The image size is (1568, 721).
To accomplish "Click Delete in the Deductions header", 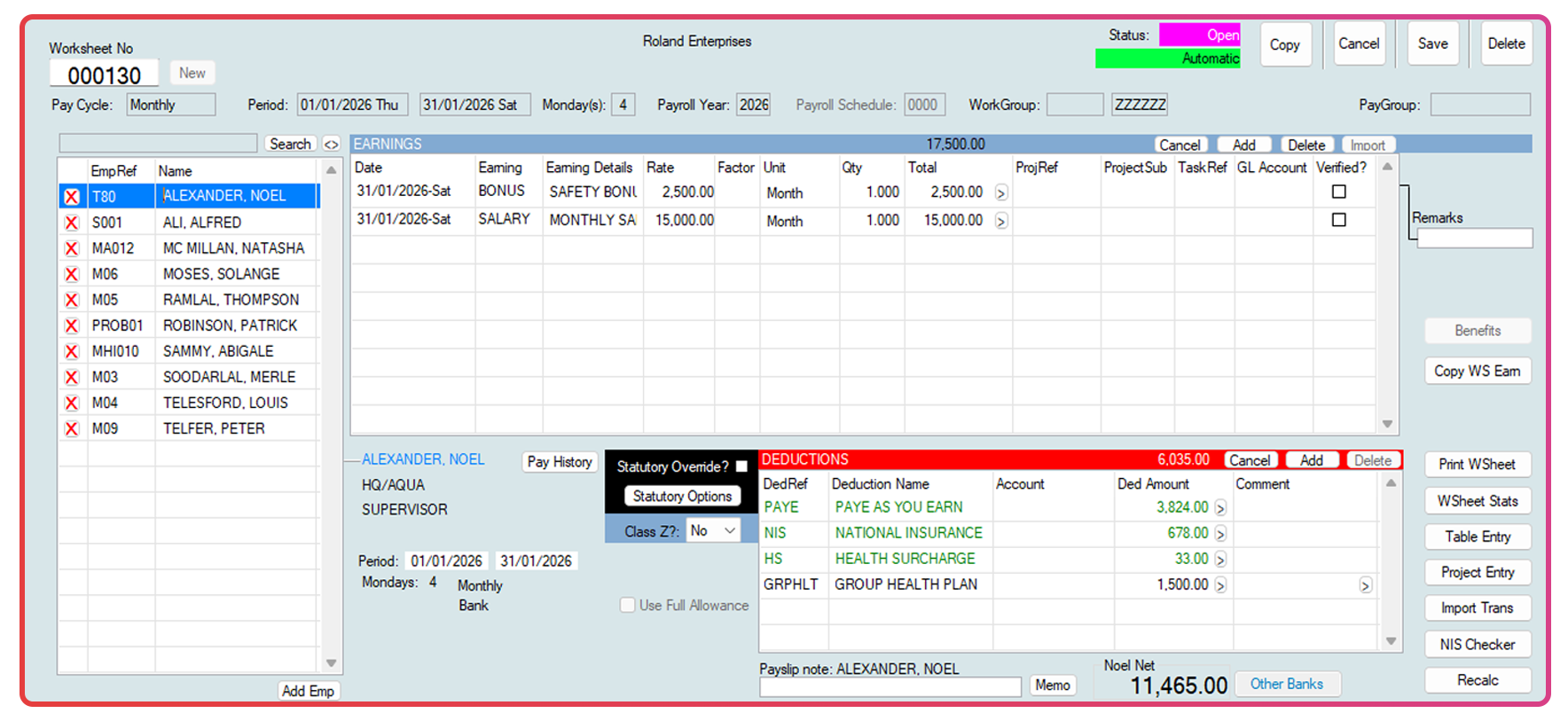I will pyautogui.click(x=1373, y=460).
